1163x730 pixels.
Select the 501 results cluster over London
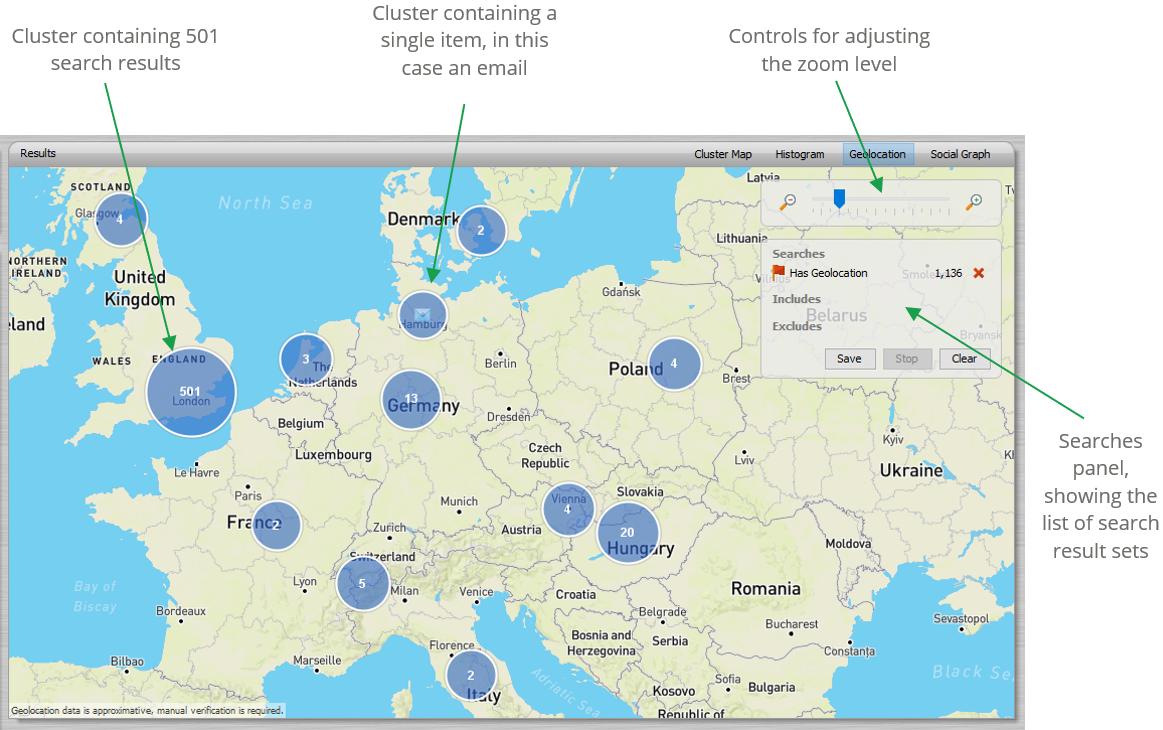191,391
